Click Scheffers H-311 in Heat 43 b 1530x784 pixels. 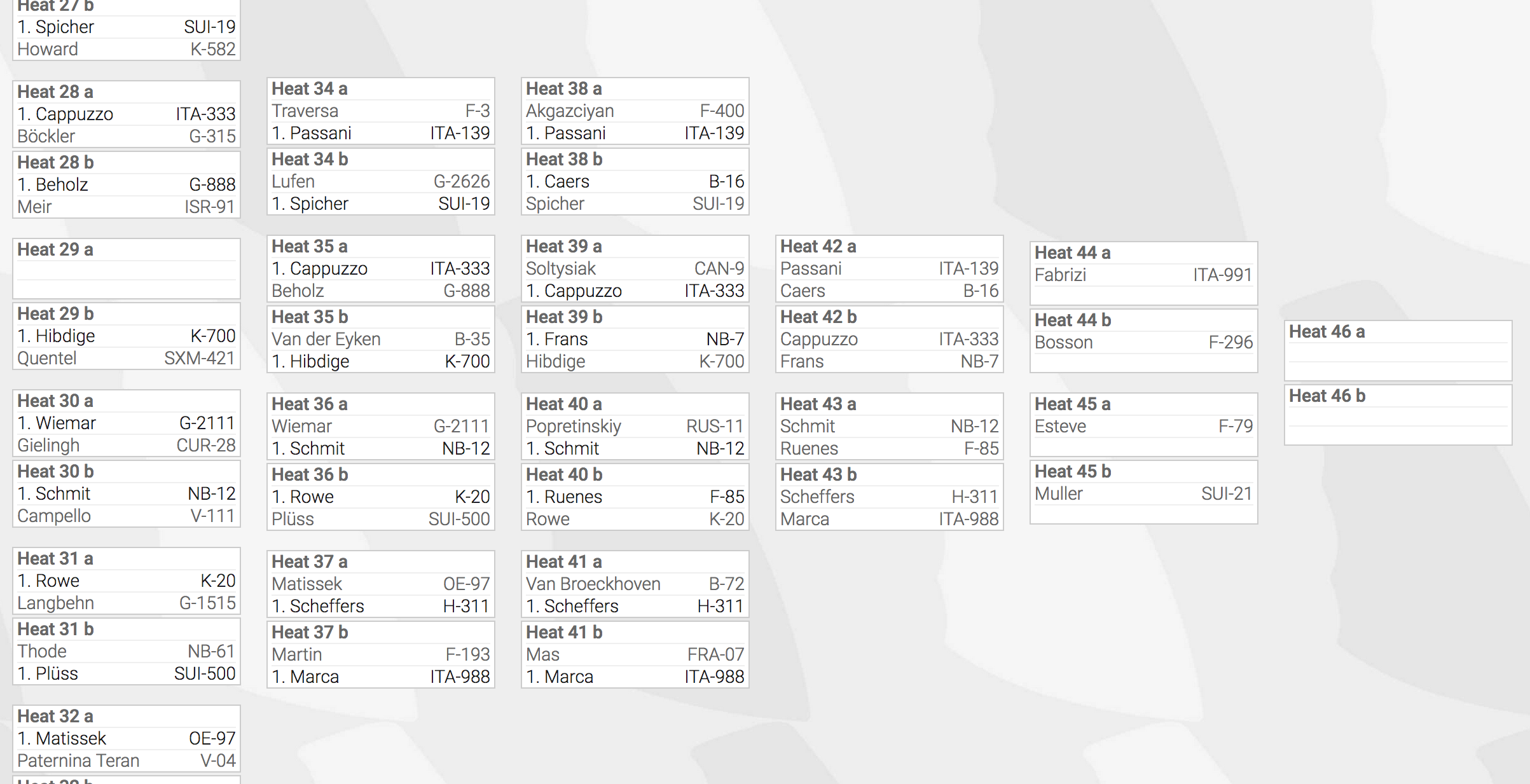coord(890,497)
